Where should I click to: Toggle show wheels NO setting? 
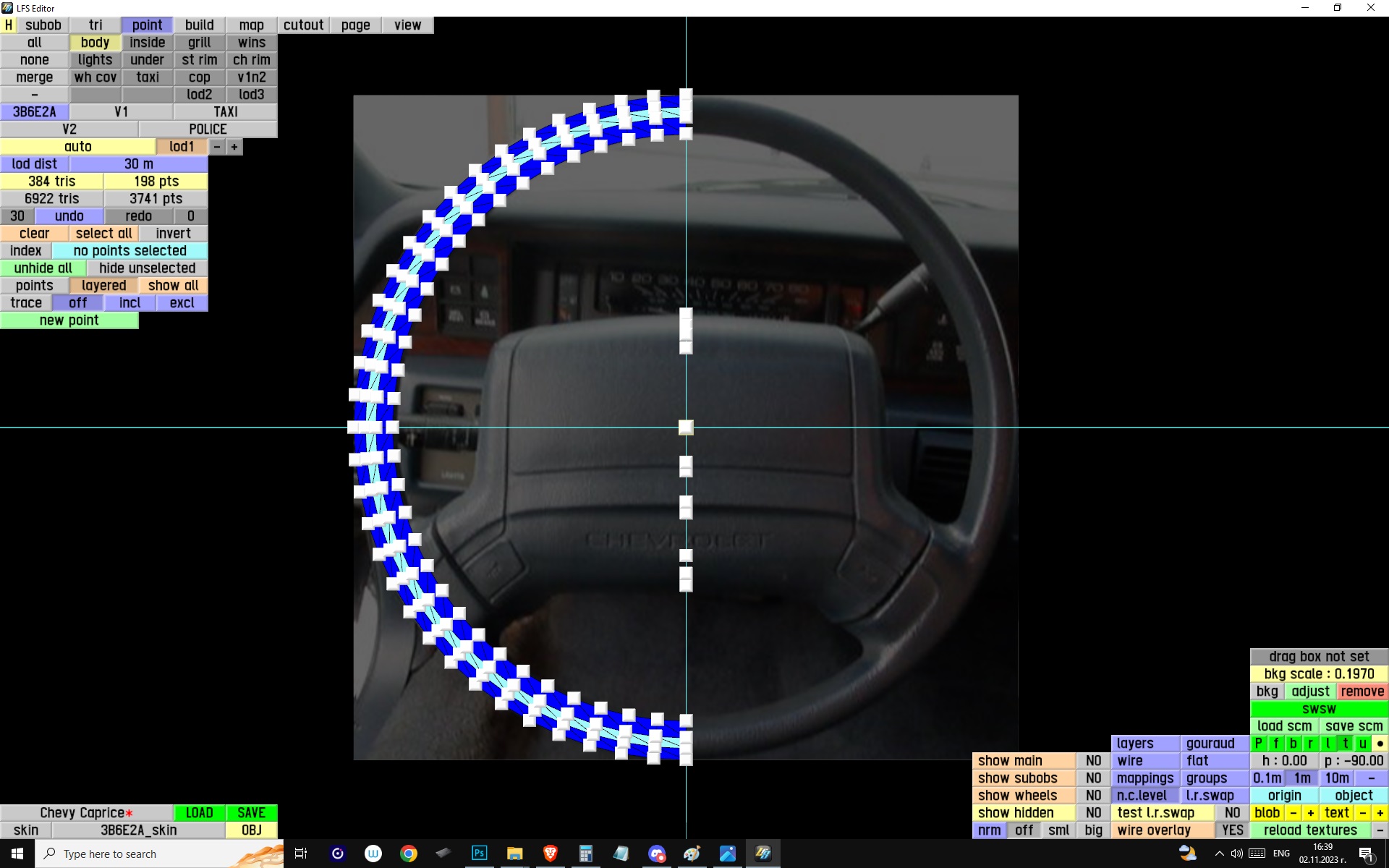coord(1093,796)
